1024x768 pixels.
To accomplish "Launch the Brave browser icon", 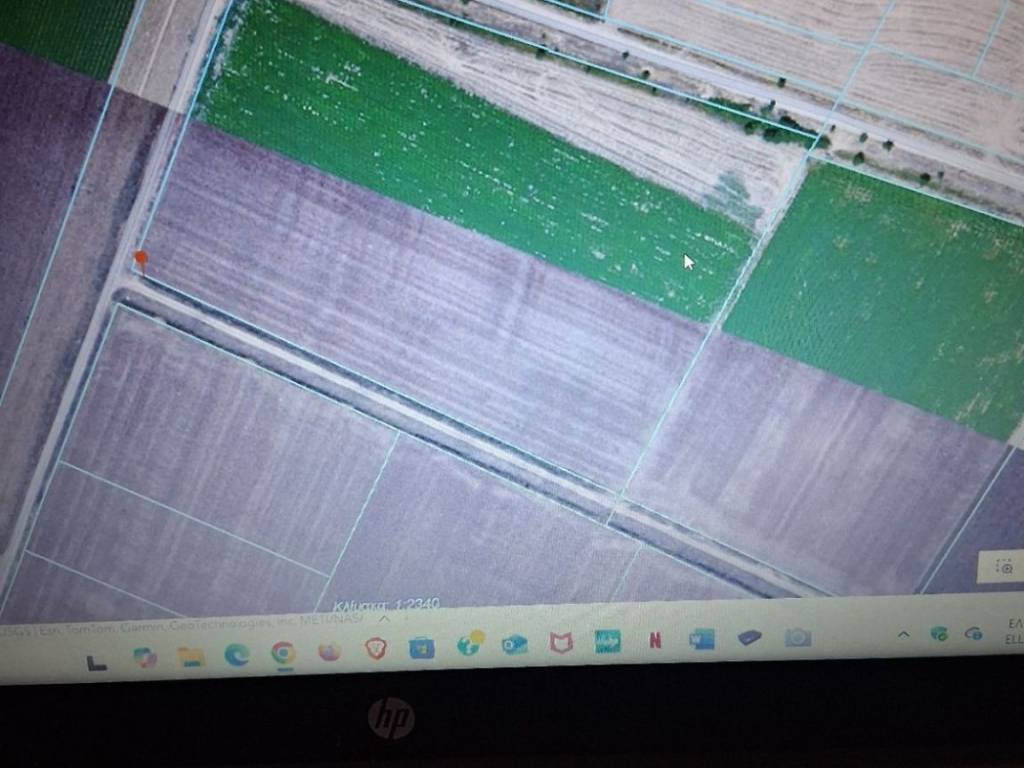I will tap(376, 649).
